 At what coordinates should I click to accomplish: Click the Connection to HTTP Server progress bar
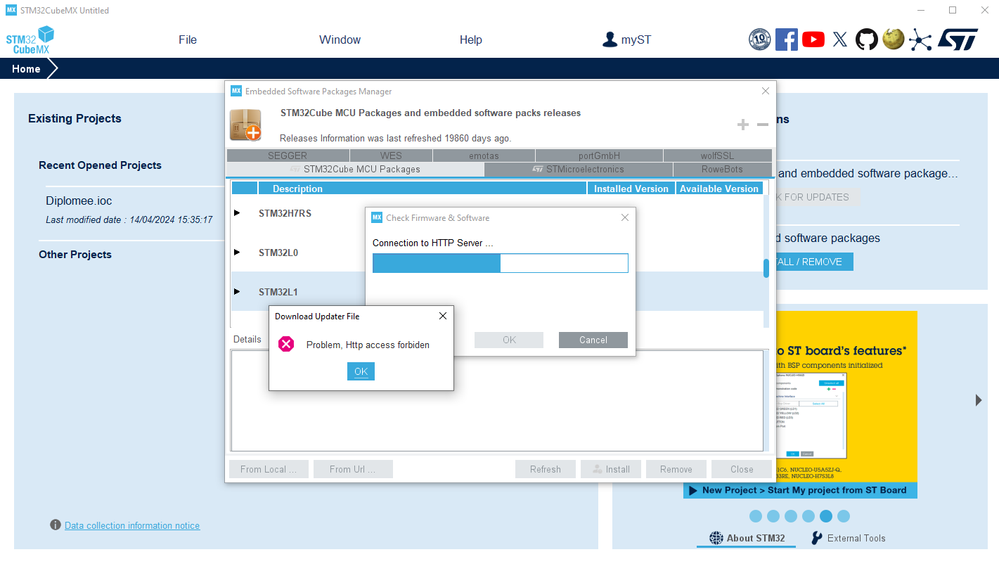pyautogui.click(x=500, y=263)
